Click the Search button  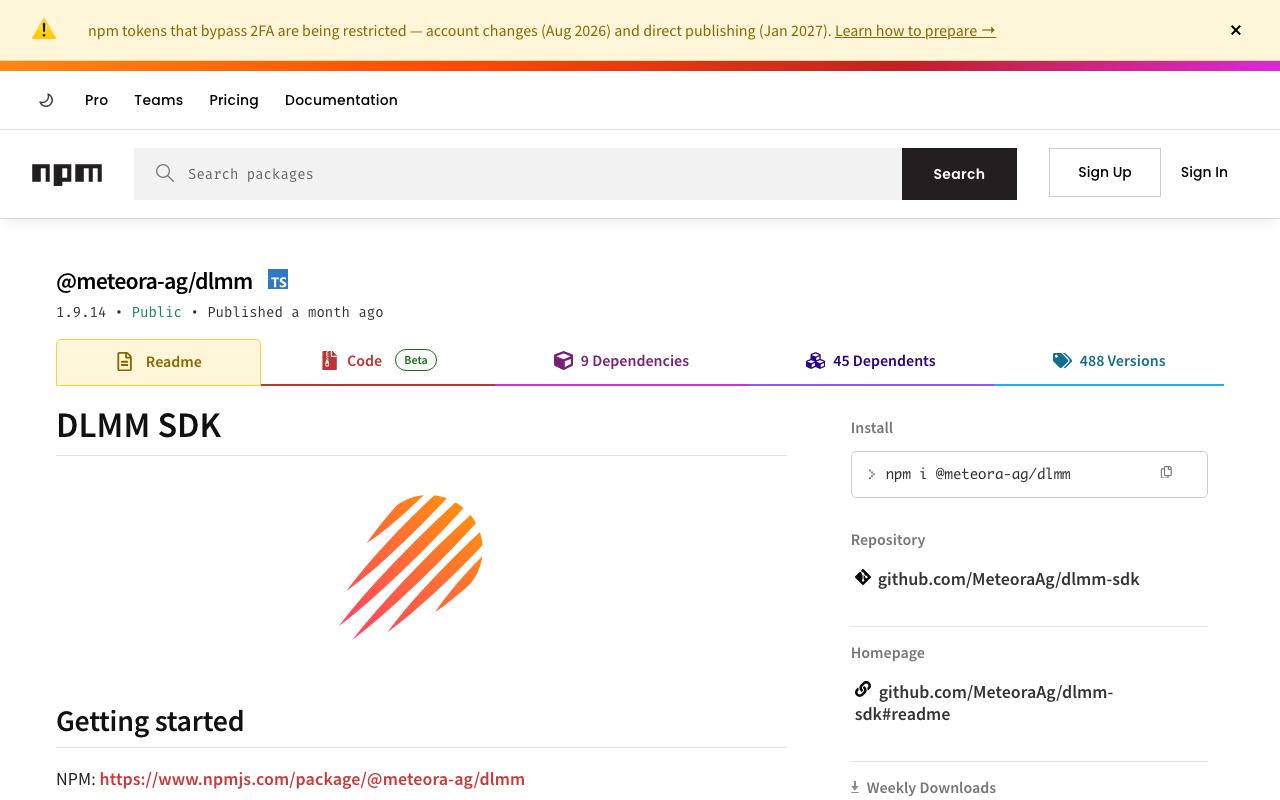(x=959, y=174)
